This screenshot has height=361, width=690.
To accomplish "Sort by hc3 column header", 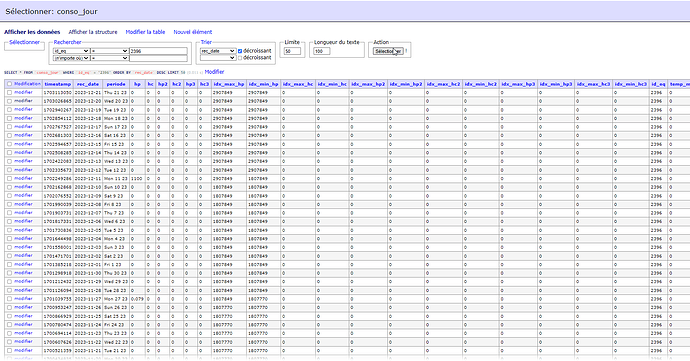I will [x=204, y=84].
